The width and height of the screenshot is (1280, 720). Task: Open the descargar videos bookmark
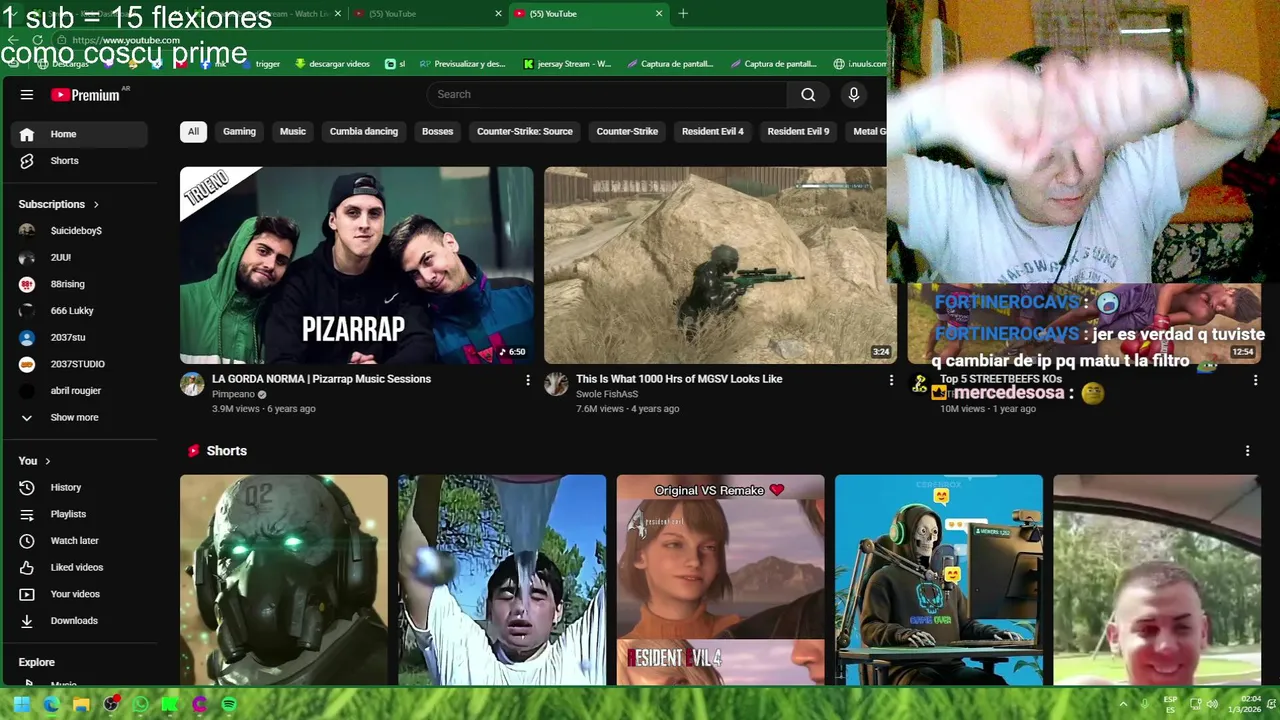point(332,64)
